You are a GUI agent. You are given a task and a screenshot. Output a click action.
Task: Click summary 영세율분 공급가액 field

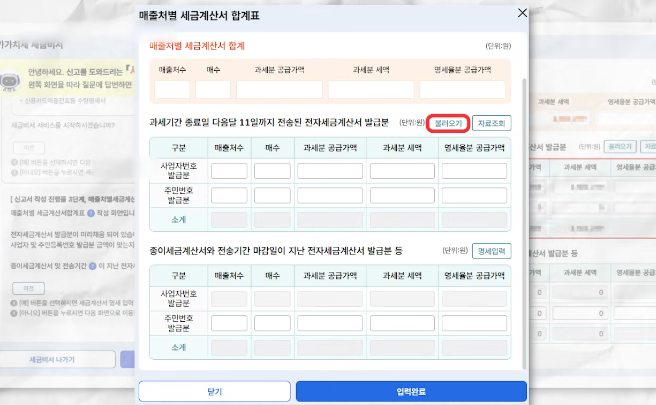click(462, 90)
